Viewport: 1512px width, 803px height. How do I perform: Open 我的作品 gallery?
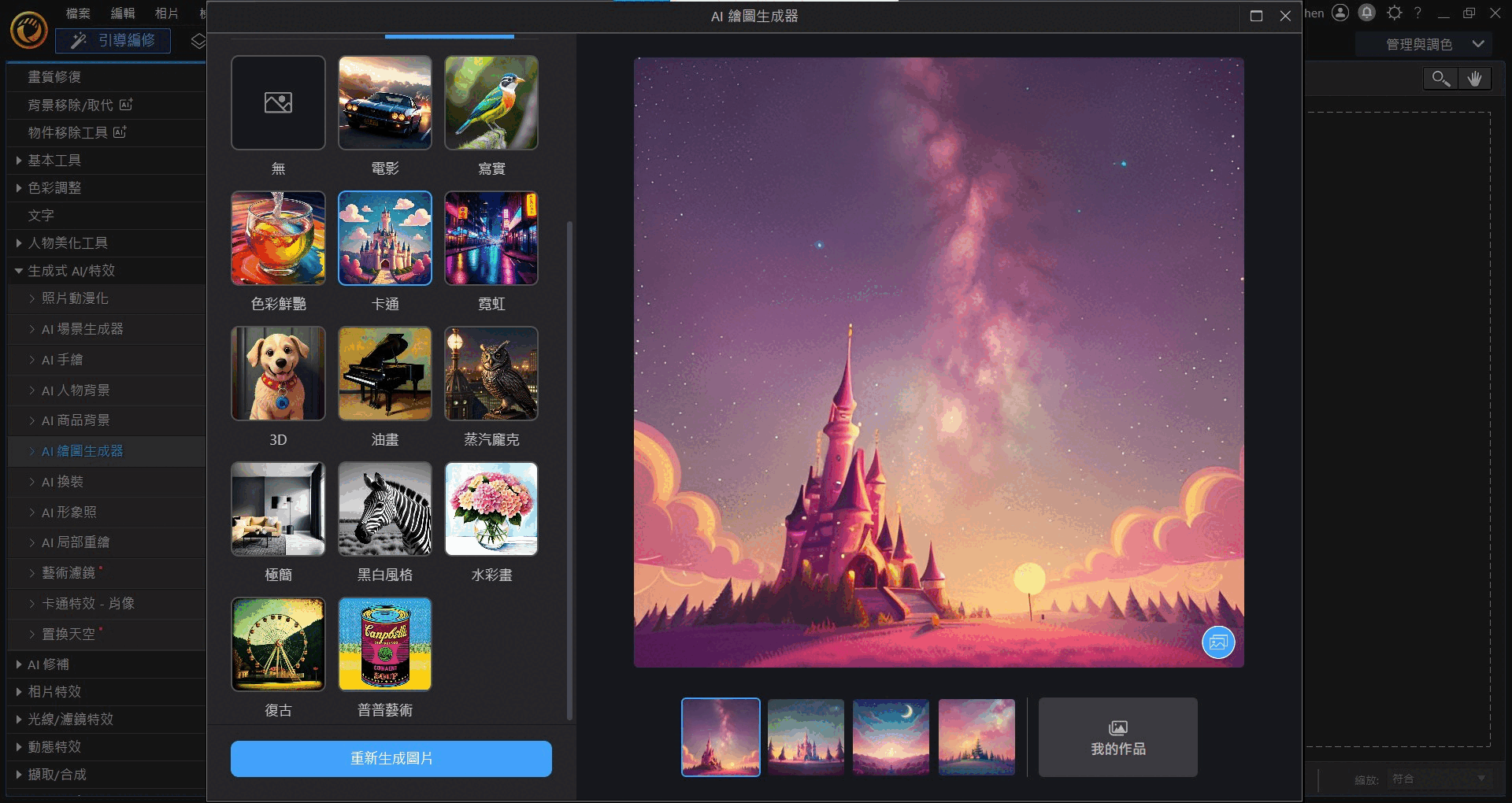(x=1118, y=738)
